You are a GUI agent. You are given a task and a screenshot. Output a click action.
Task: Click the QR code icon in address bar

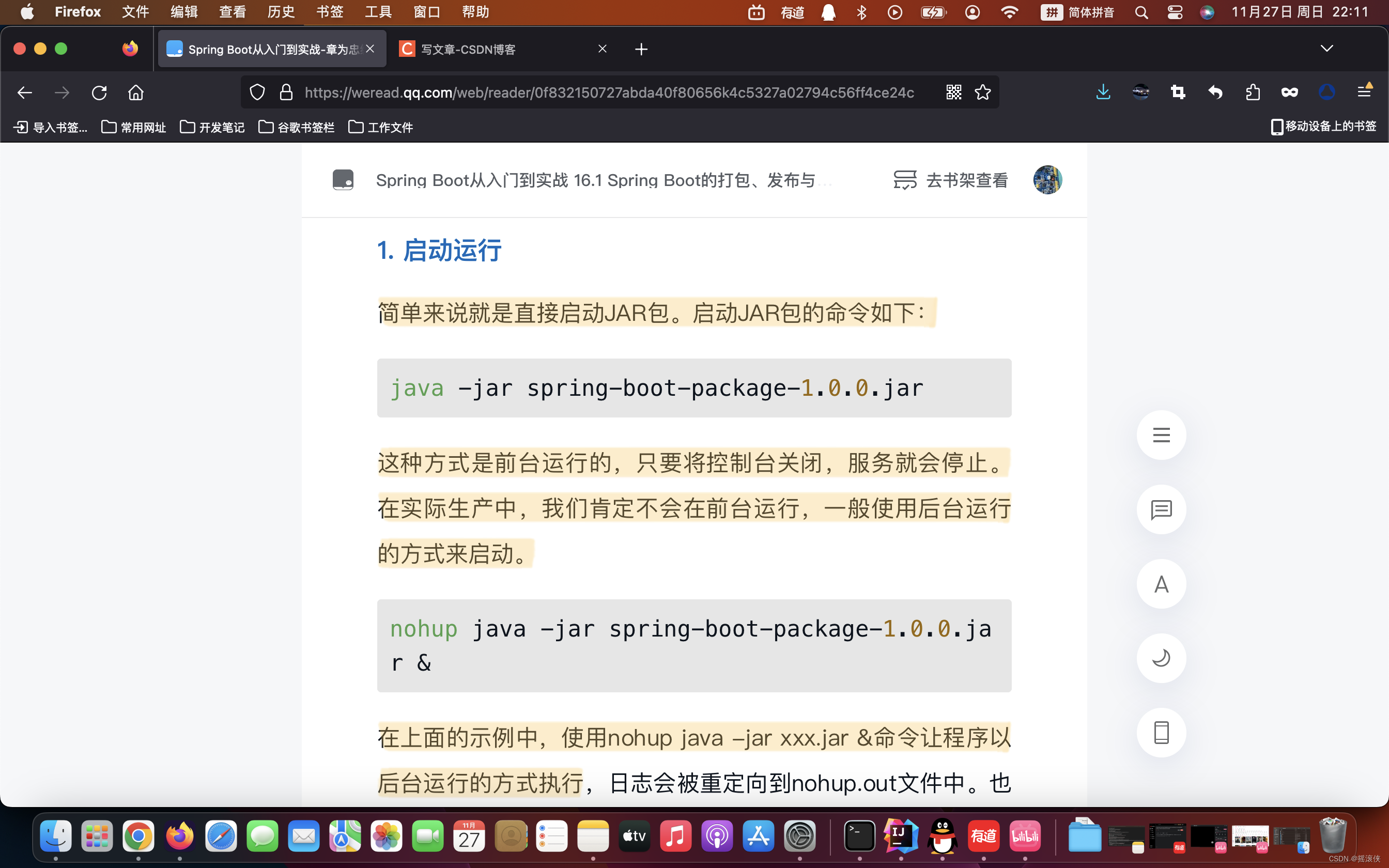(953, 92)
